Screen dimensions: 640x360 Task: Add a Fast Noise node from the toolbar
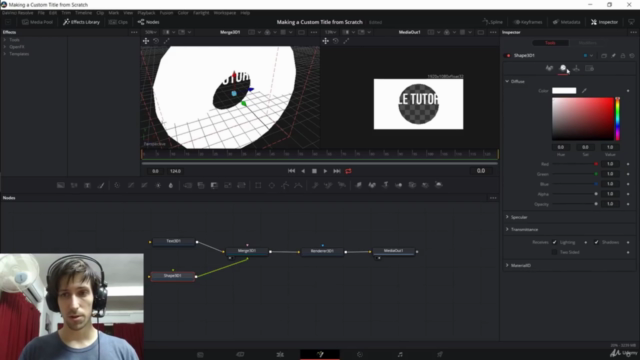coord(74,185)
